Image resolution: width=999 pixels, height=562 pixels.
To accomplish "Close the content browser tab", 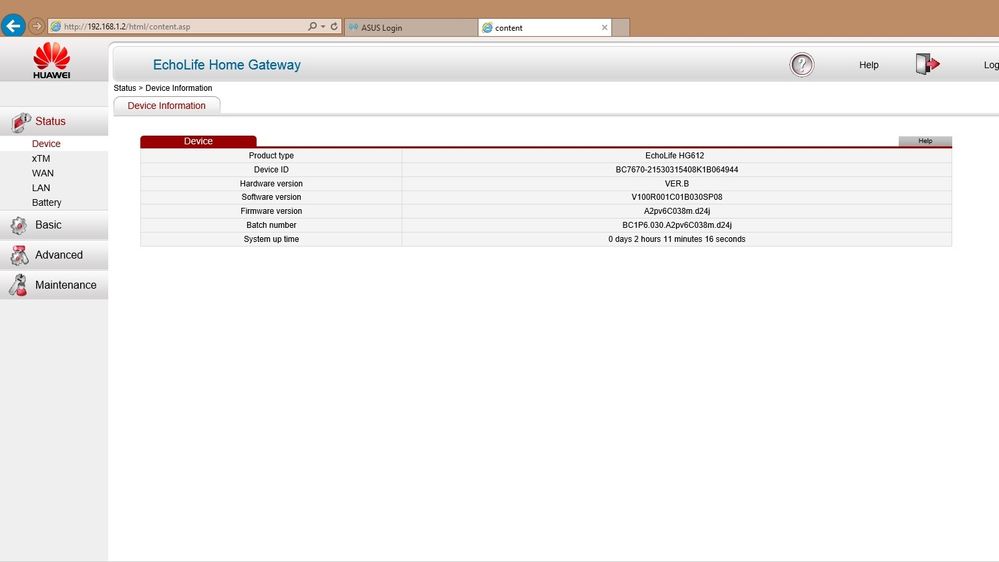I will (605, 27).
